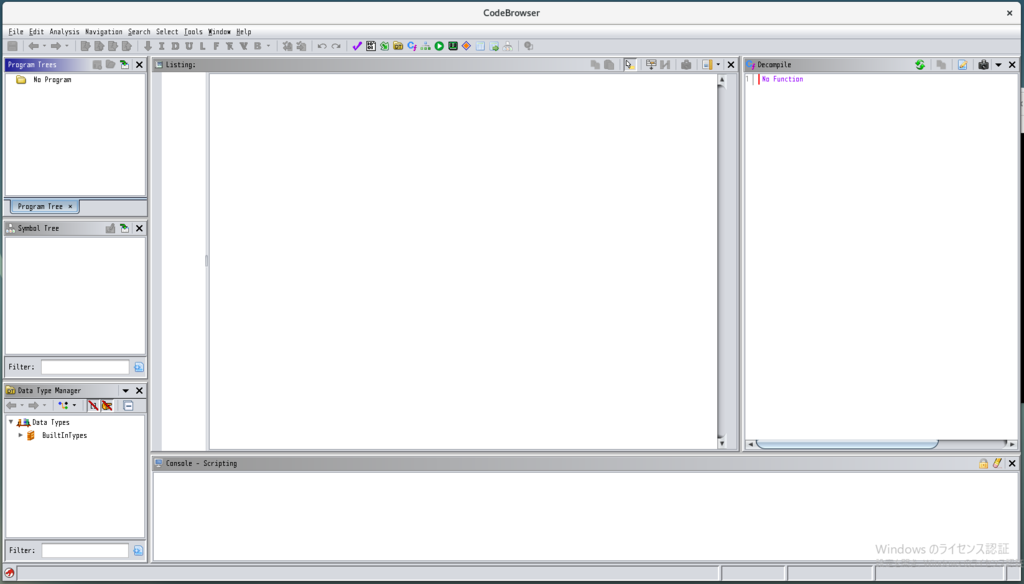Open the Listing header dropdown arrow
Image resolution: width=1024 pixels, height=584 pixels.
click(x=718, y=65)
